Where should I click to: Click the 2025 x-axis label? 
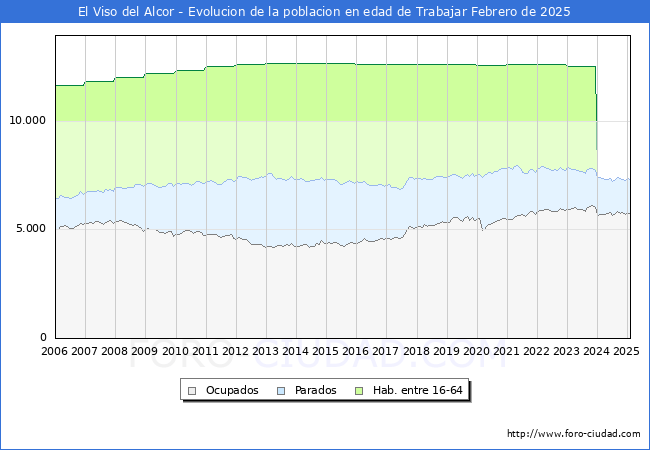626,351
